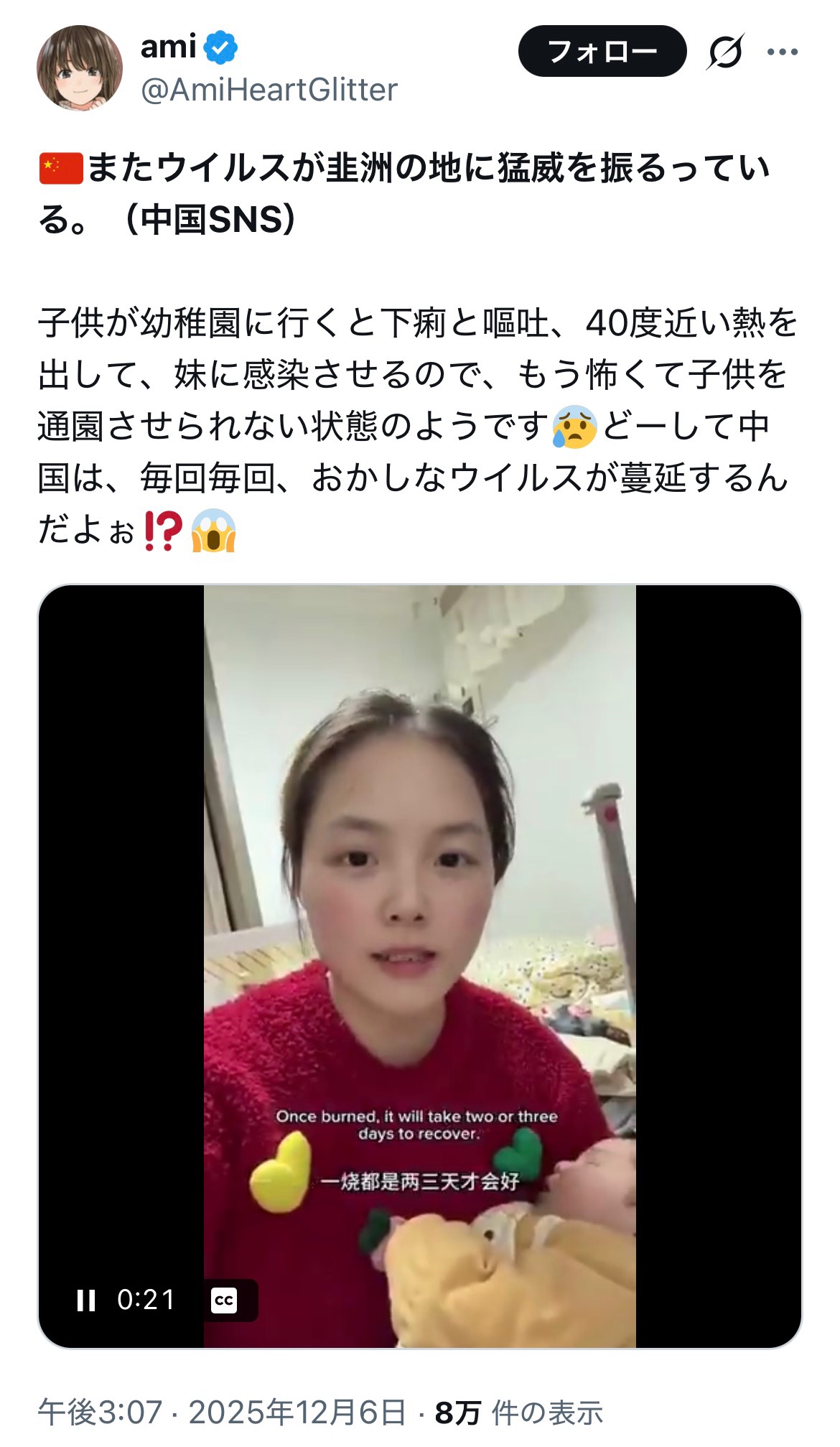Open the @AmiHeartGlitter handle link
The height and width of the screenshot is (1447, 840).
tap(269, 90)
